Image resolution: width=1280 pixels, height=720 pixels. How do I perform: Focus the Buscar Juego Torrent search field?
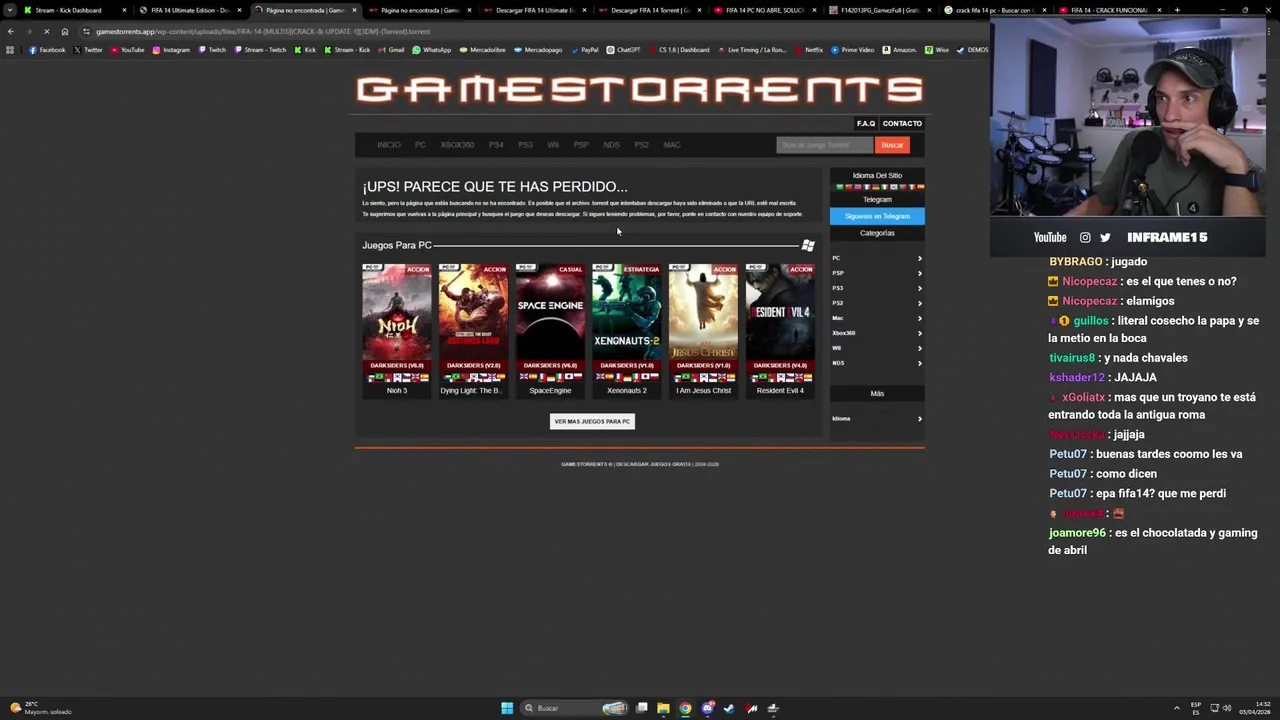click(824, 145)
